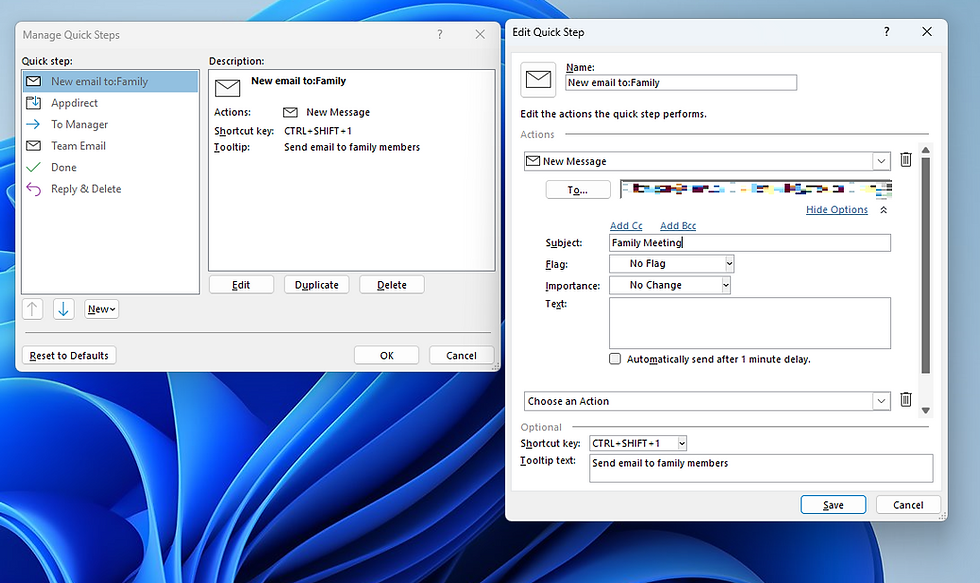Click the Tooltip text field
Image resolution: width=980 pixels, height=583 pixels.
pyautogui.click(x=761, y=468)
